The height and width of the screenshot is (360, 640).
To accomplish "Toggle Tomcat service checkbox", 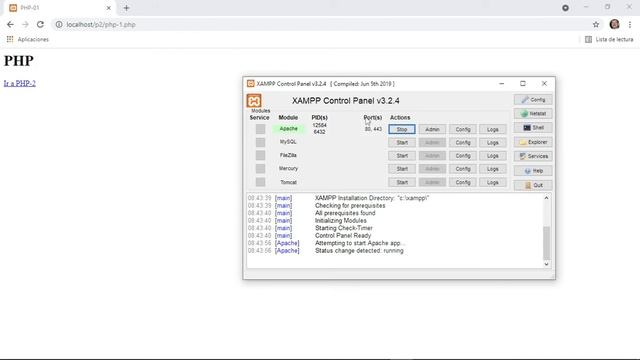I will click(260, 182).
